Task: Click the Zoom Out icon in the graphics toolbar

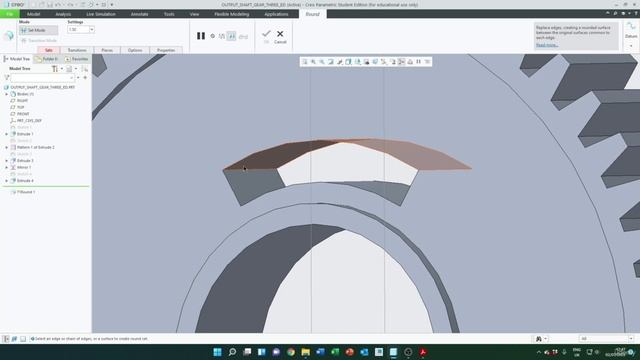Action: pyautogui.click(x=322, y=62)
